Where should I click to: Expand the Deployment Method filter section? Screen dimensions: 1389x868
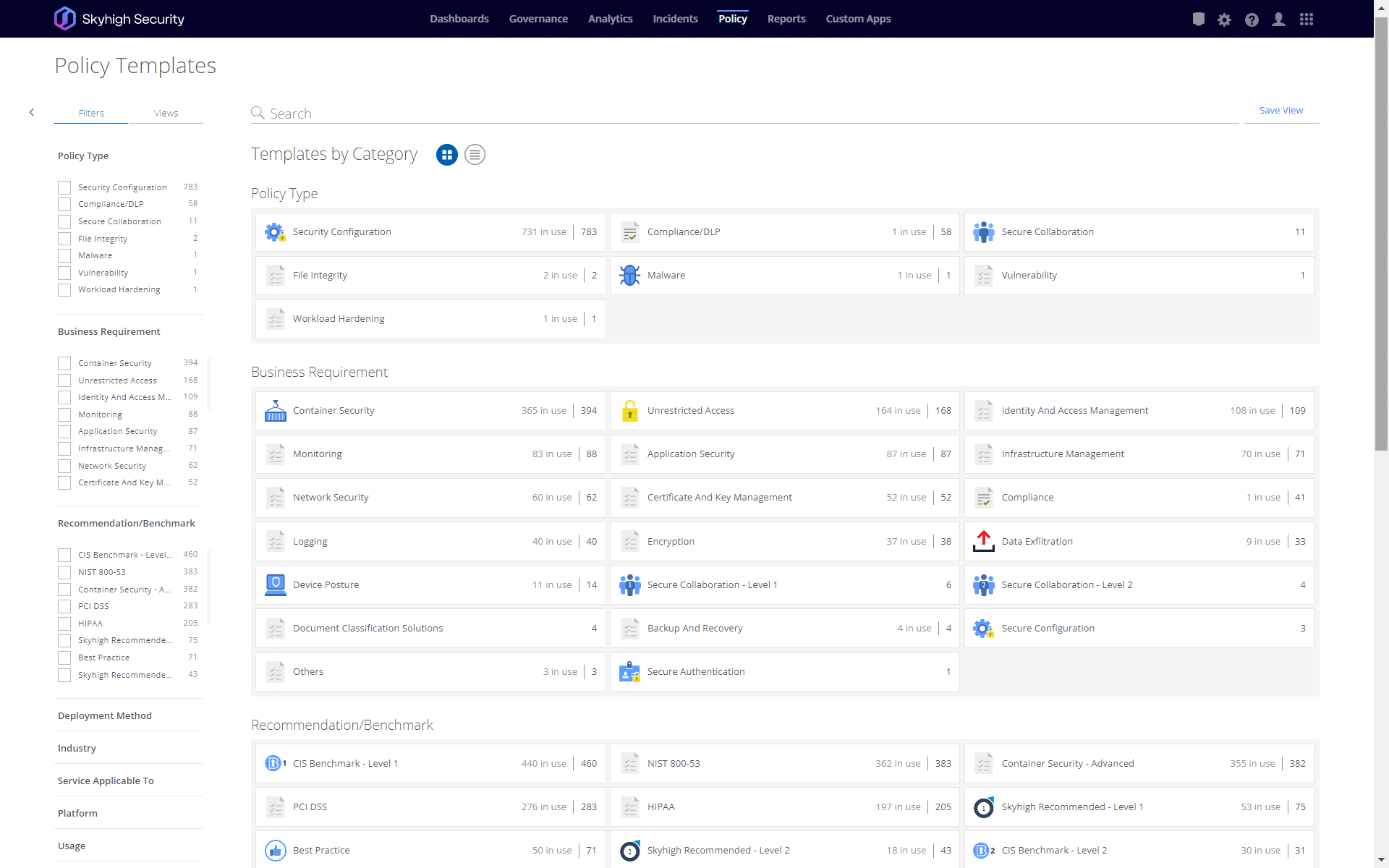(x=105, y=715)
